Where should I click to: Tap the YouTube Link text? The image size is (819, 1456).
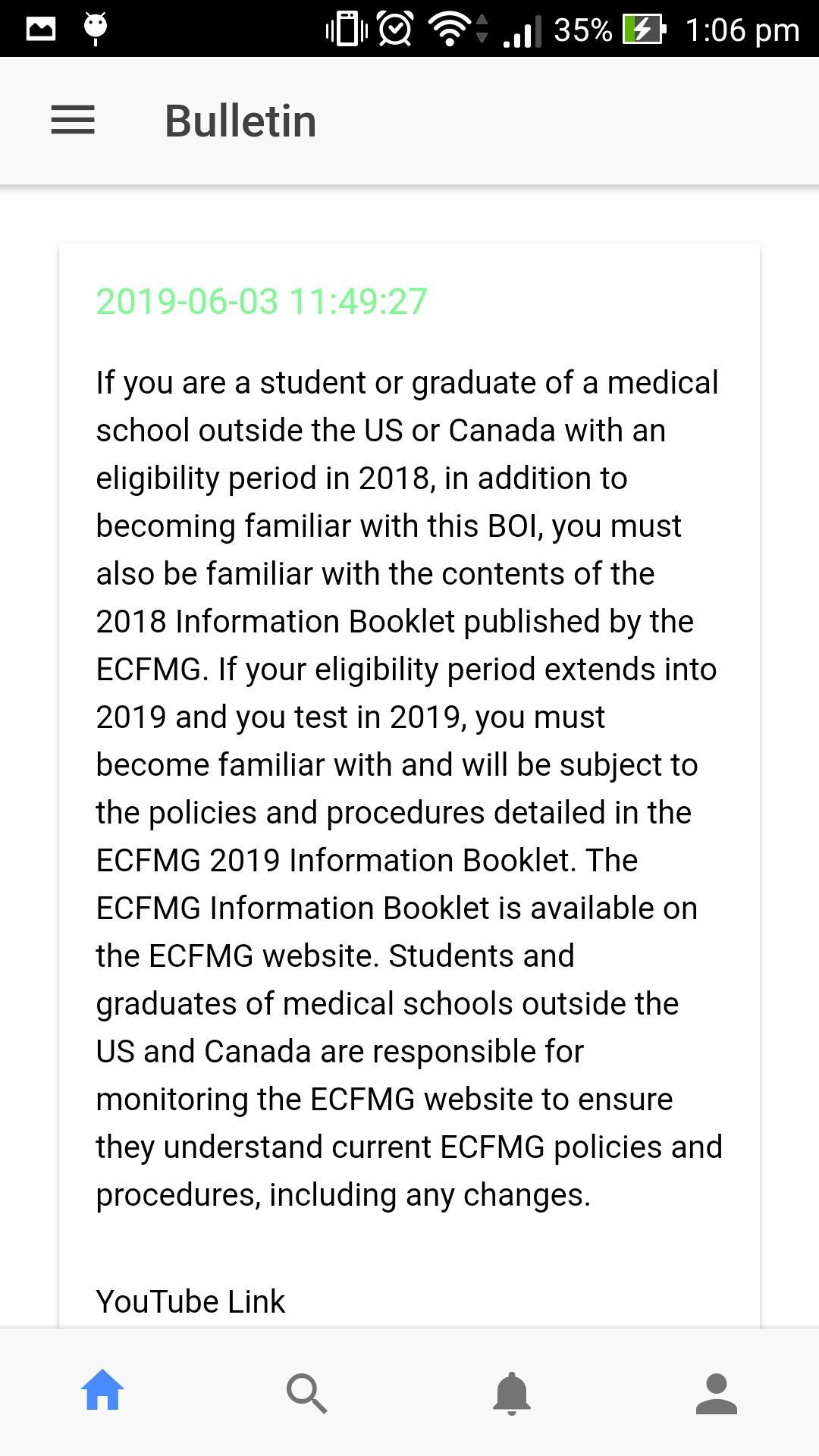point(190,1301)
